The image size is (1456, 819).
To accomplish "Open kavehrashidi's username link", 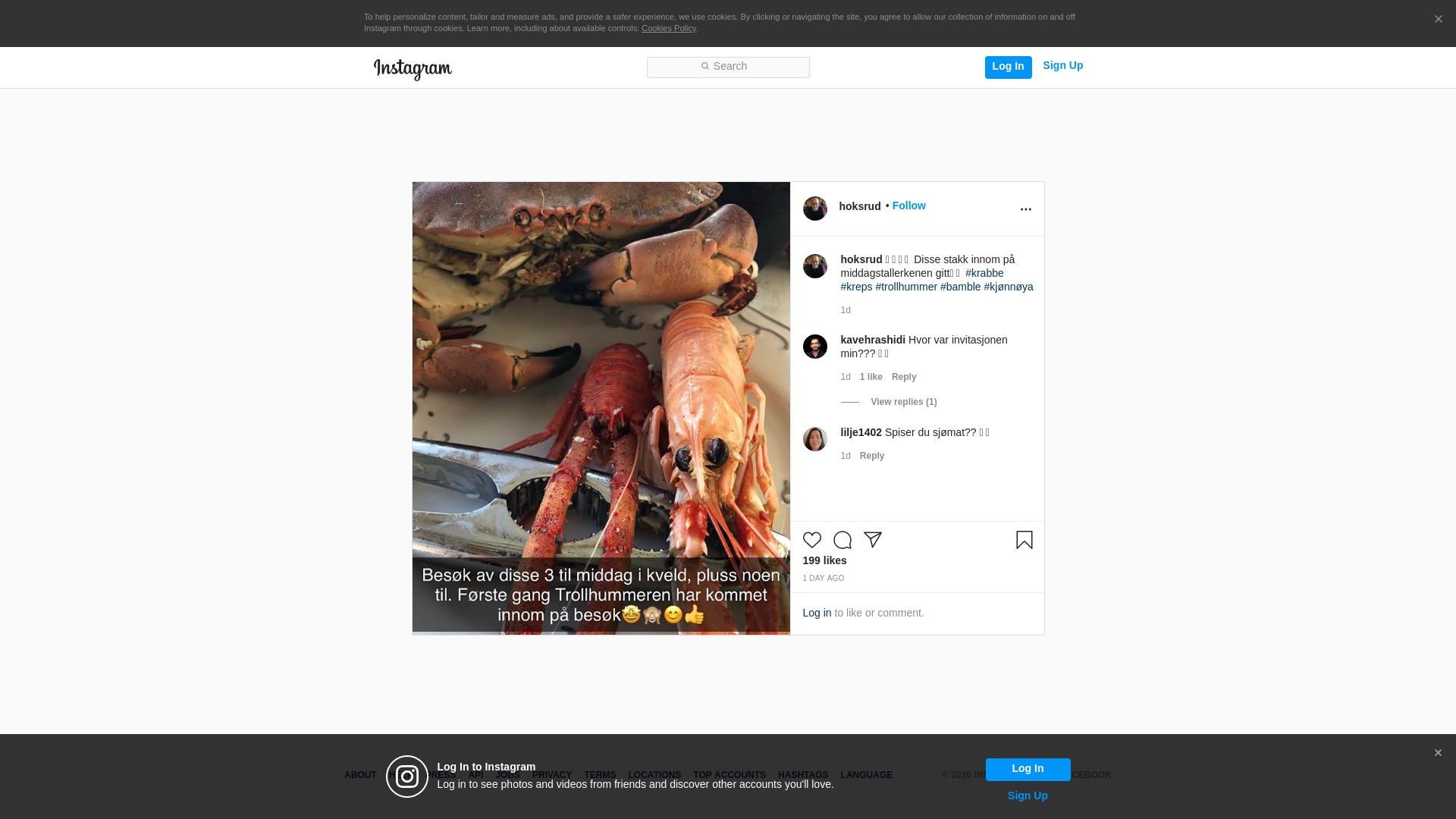I will point(873,340).
